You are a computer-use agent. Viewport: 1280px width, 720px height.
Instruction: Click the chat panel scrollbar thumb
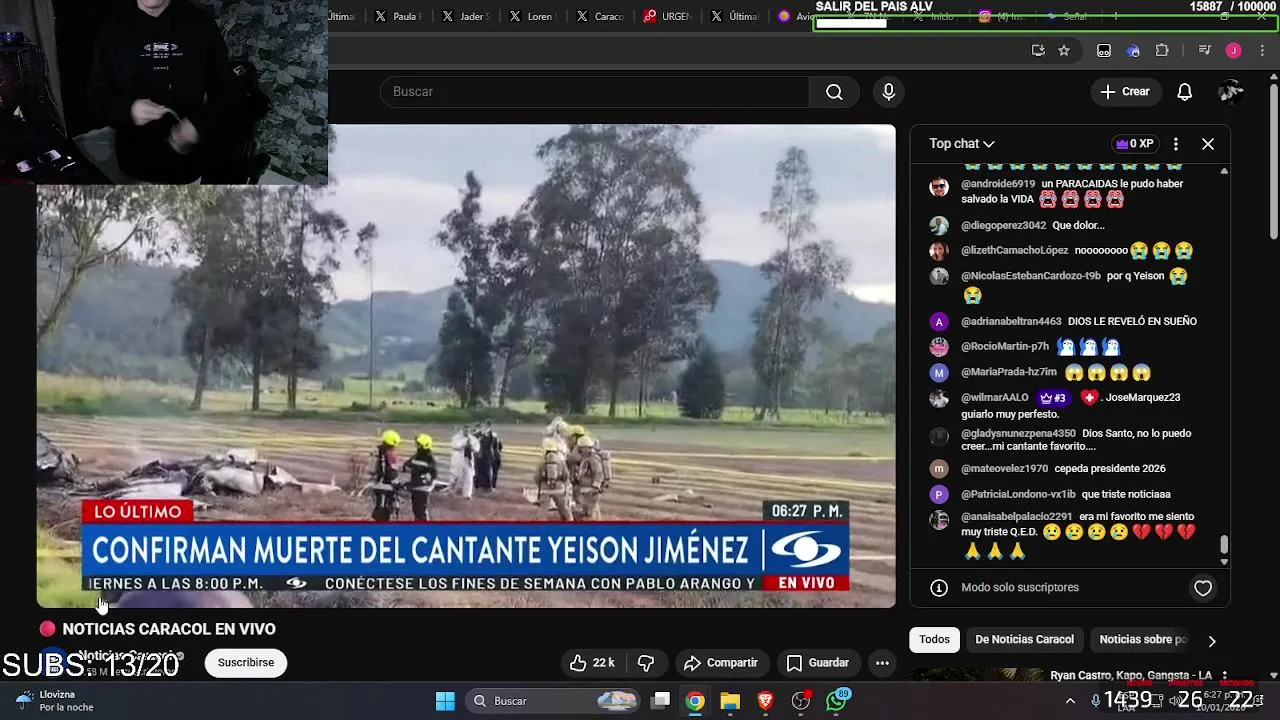click(1224, 545)
